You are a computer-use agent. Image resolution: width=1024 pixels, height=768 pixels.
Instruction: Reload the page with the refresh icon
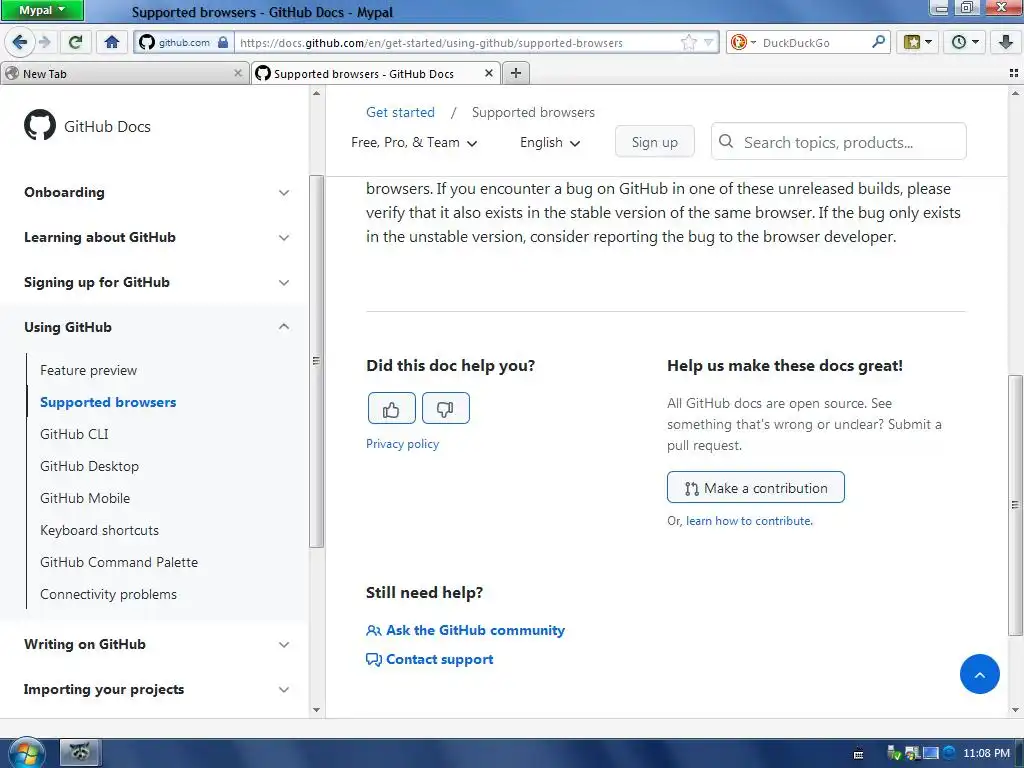75,42
